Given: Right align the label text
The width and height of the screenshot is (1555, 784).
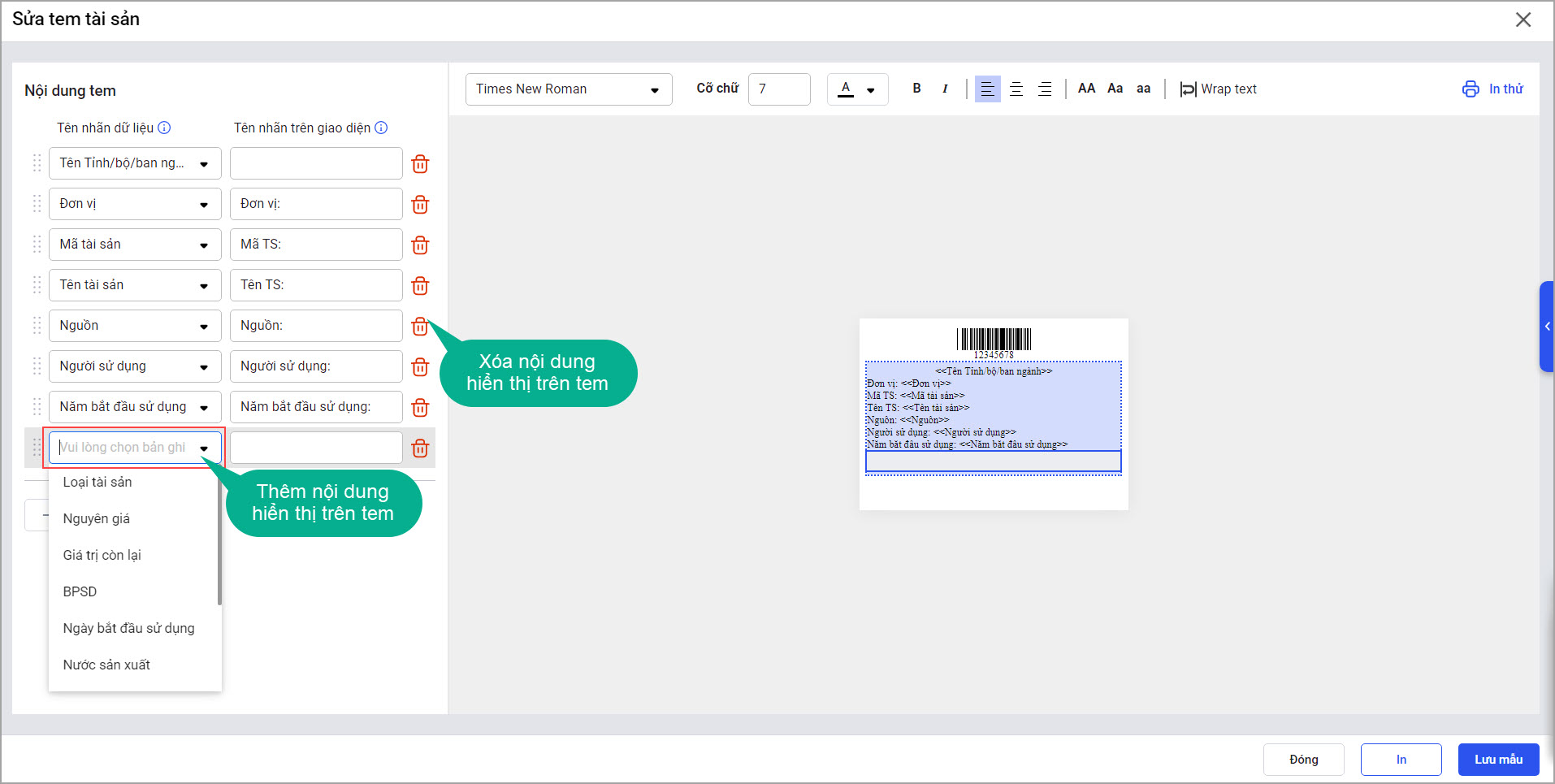Looking at the screenshot, I should 1045,89.
